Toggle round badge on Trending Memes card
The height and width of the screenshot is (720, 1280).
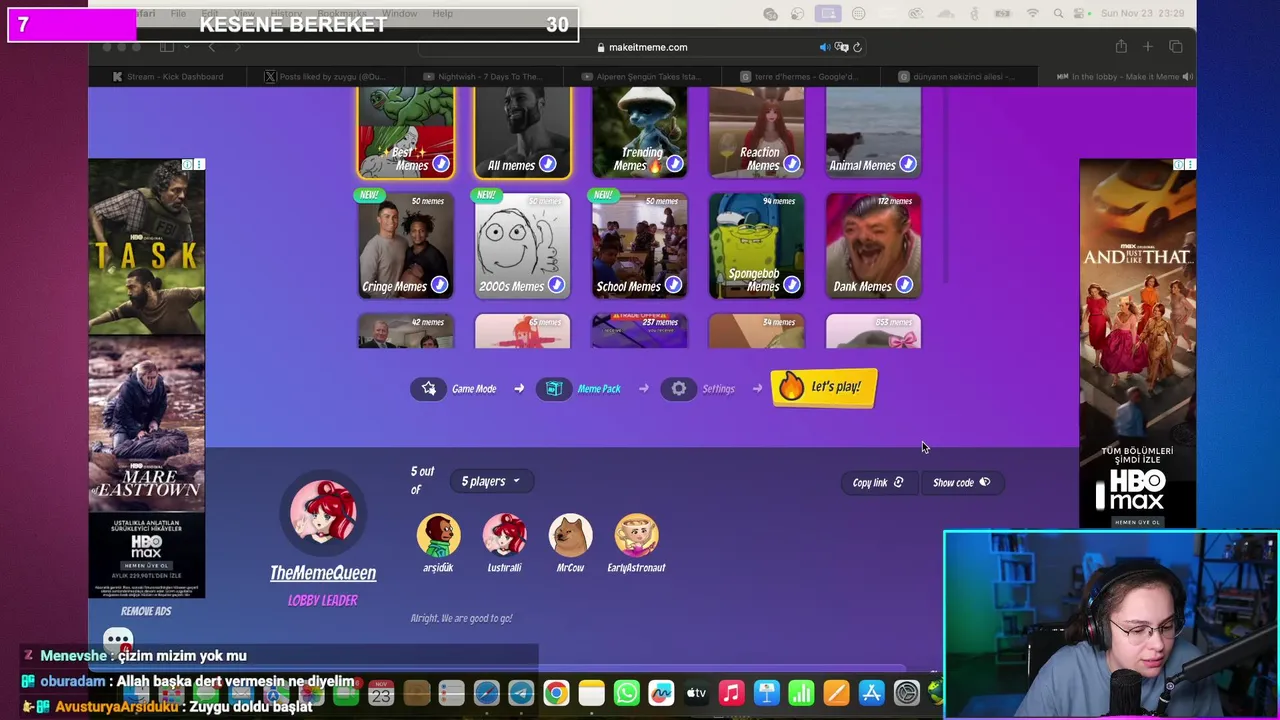point(674,164)
